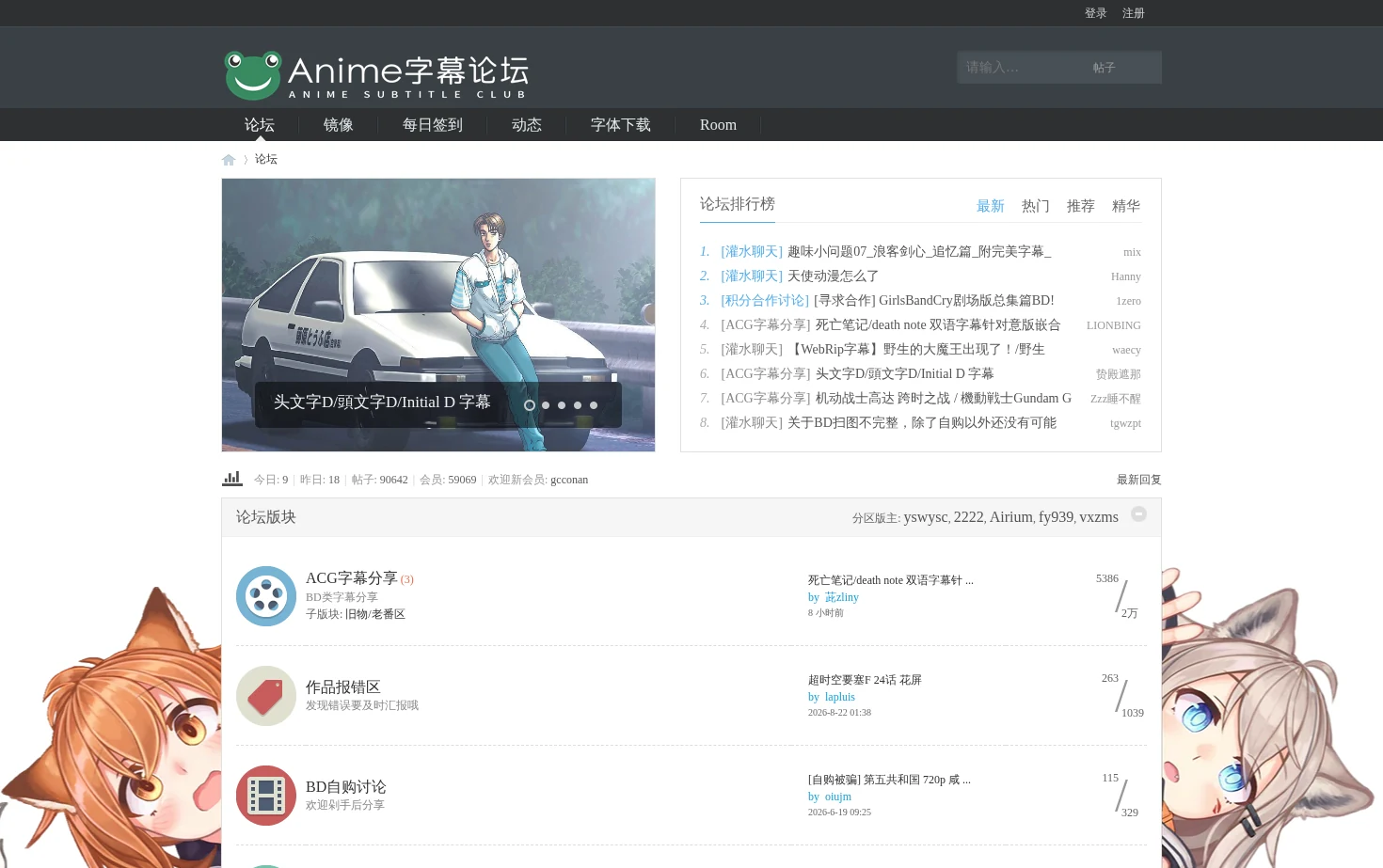Open moderator Airium's profile

(1011, 517)
